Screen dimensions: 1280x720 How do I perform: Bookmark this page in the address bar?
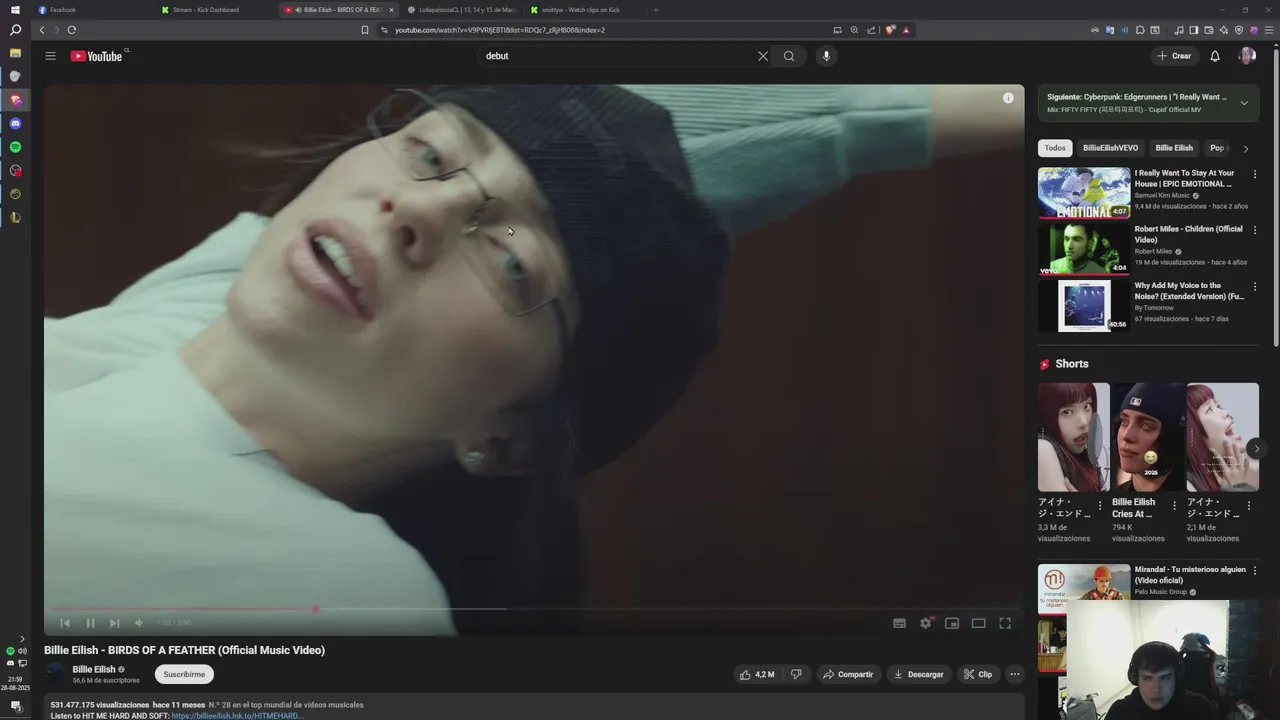365,30
